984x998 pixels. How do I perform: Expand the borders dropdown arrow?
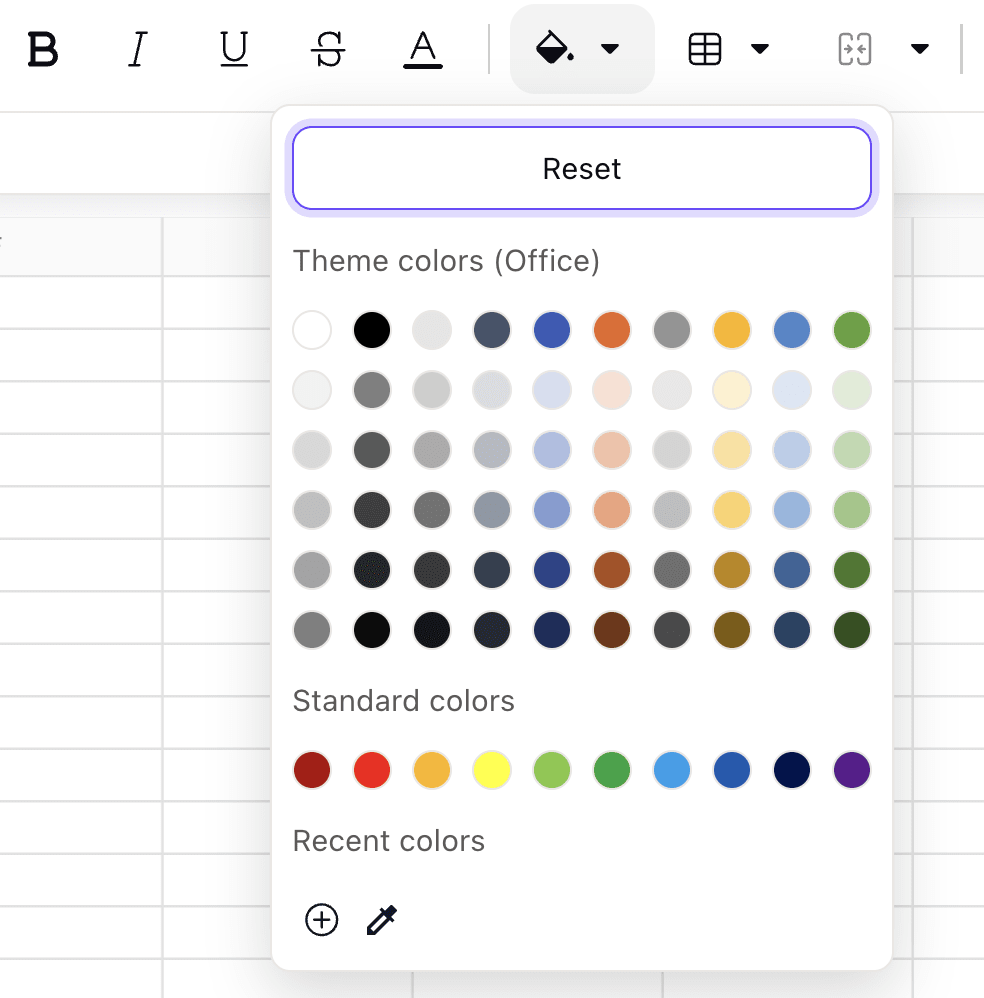[762, 47]
